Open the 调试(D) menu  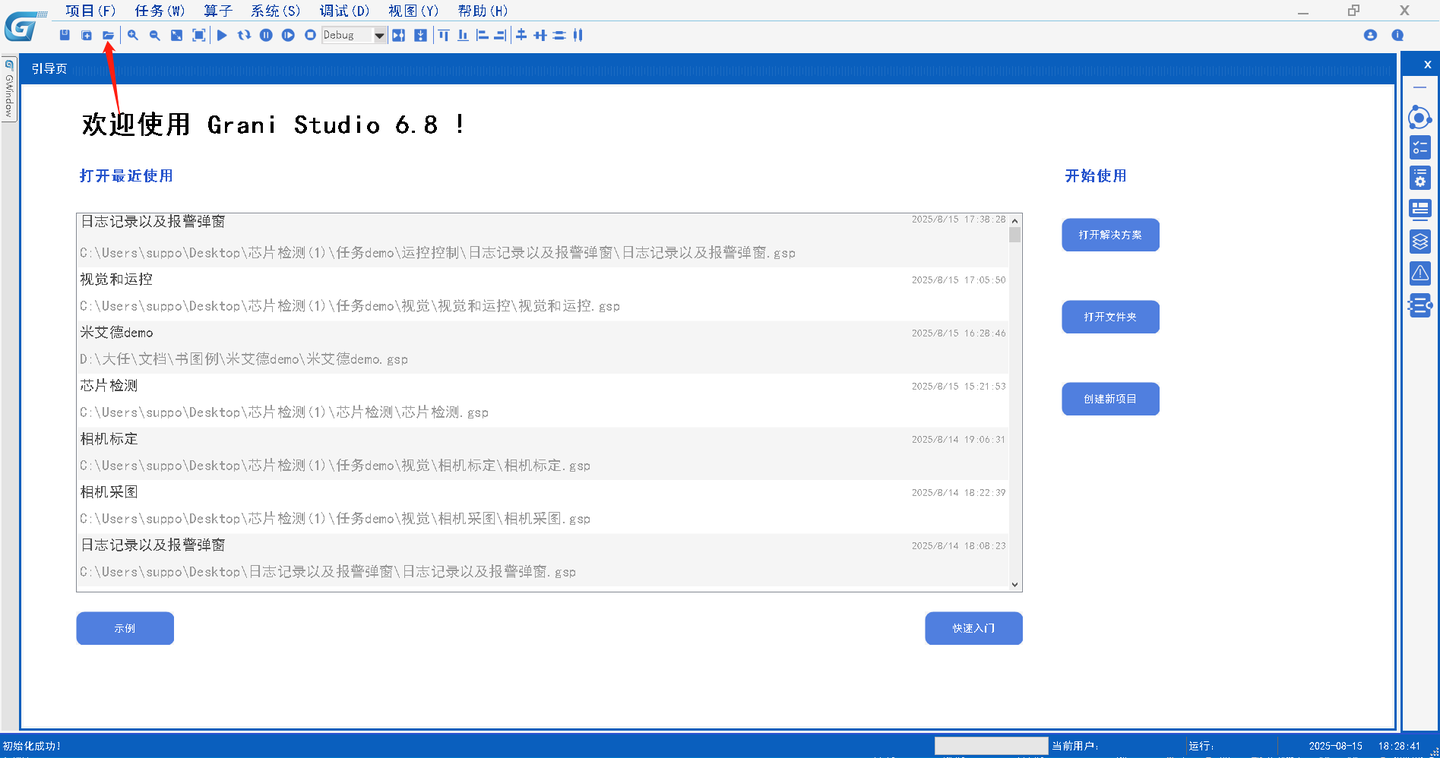click(x=344, y=11)
